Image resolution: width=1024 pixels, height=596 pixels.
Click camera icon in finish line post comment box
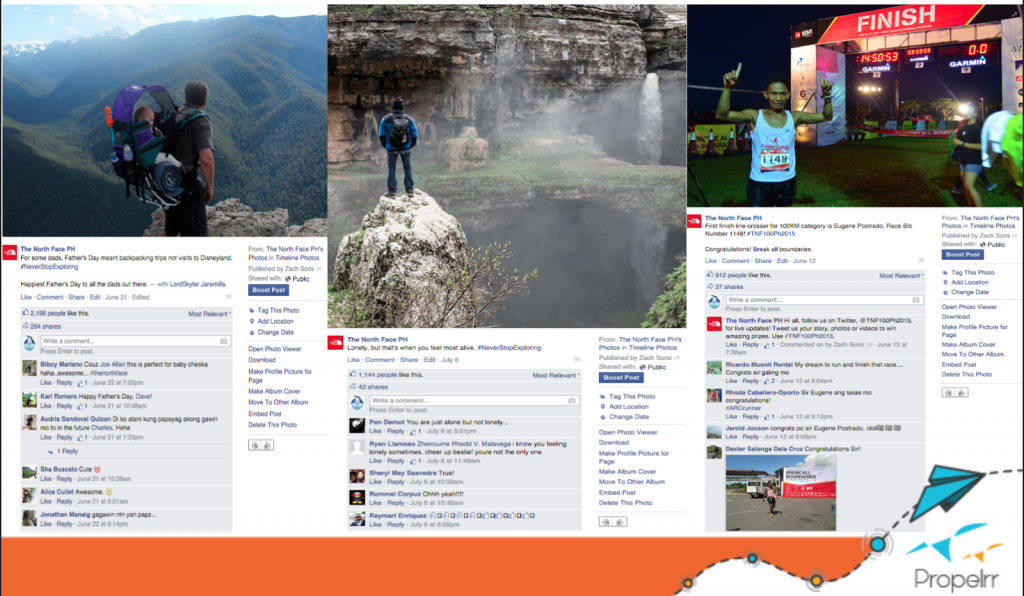(x=916, y=300)
